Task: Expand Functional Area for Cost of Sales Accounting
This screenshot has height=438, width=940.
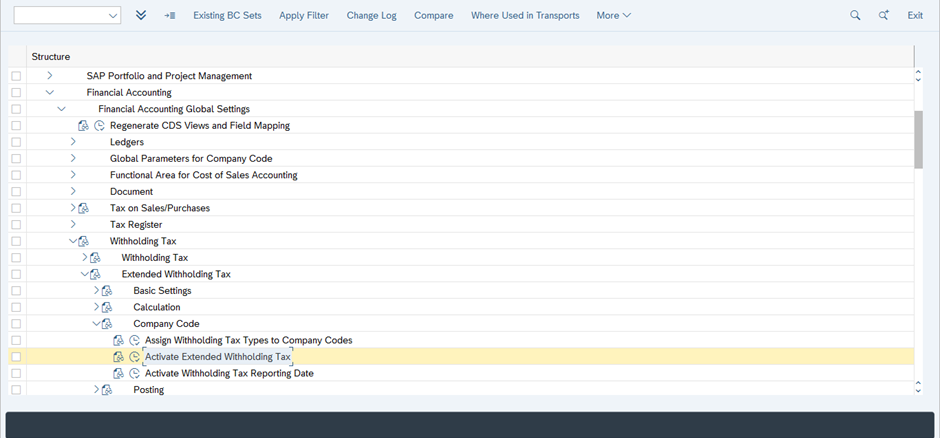Action: tap(73, 175)
